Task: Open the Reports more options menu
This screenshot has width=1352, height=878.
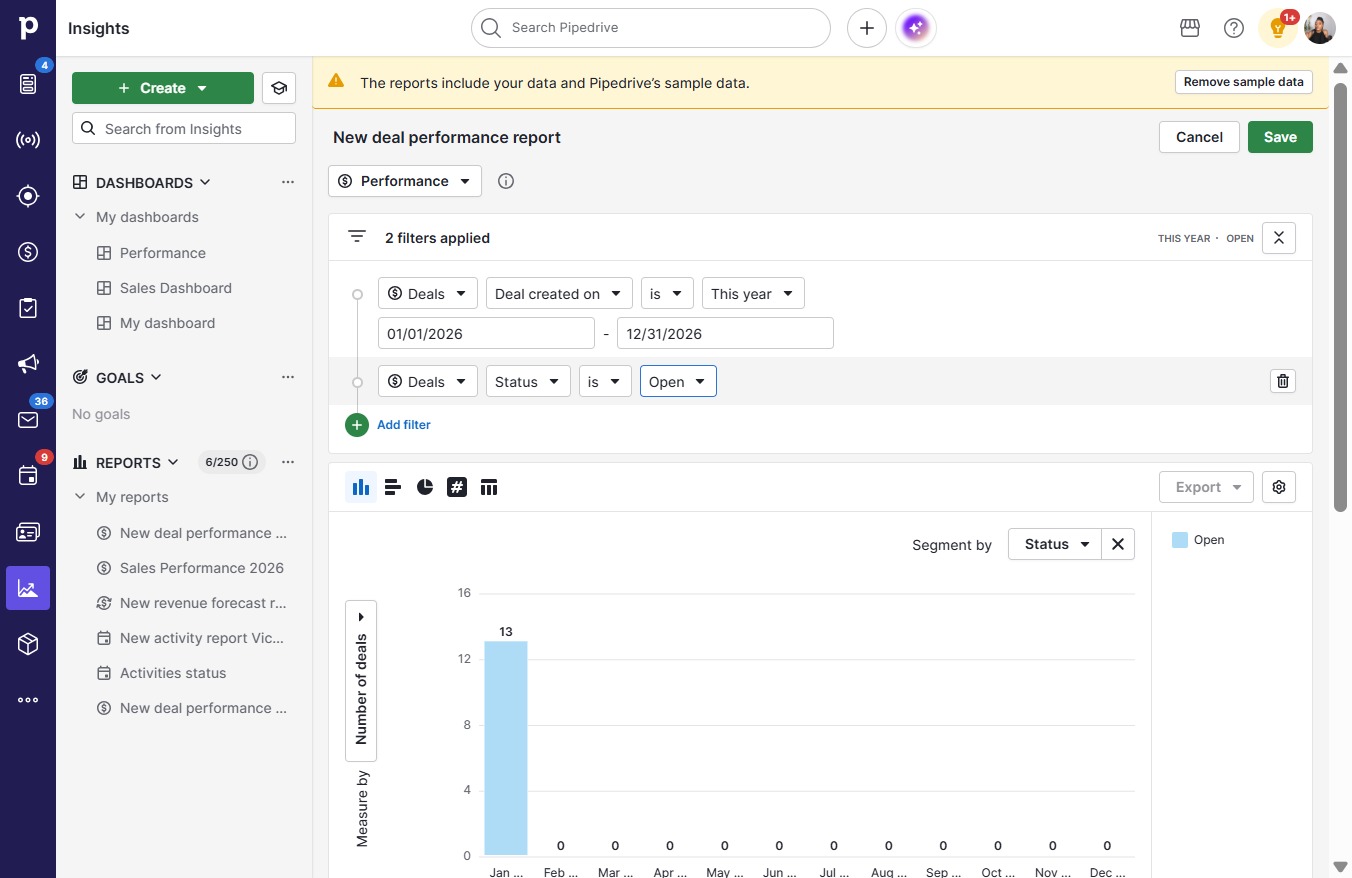Action: [x=288, y=462]
